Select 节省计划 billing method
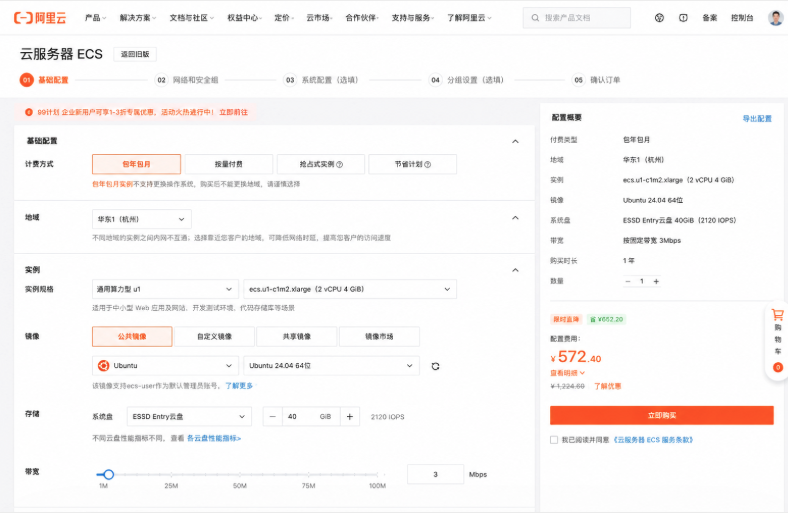The height and width of the screenshot is (513, 788). 413,164
